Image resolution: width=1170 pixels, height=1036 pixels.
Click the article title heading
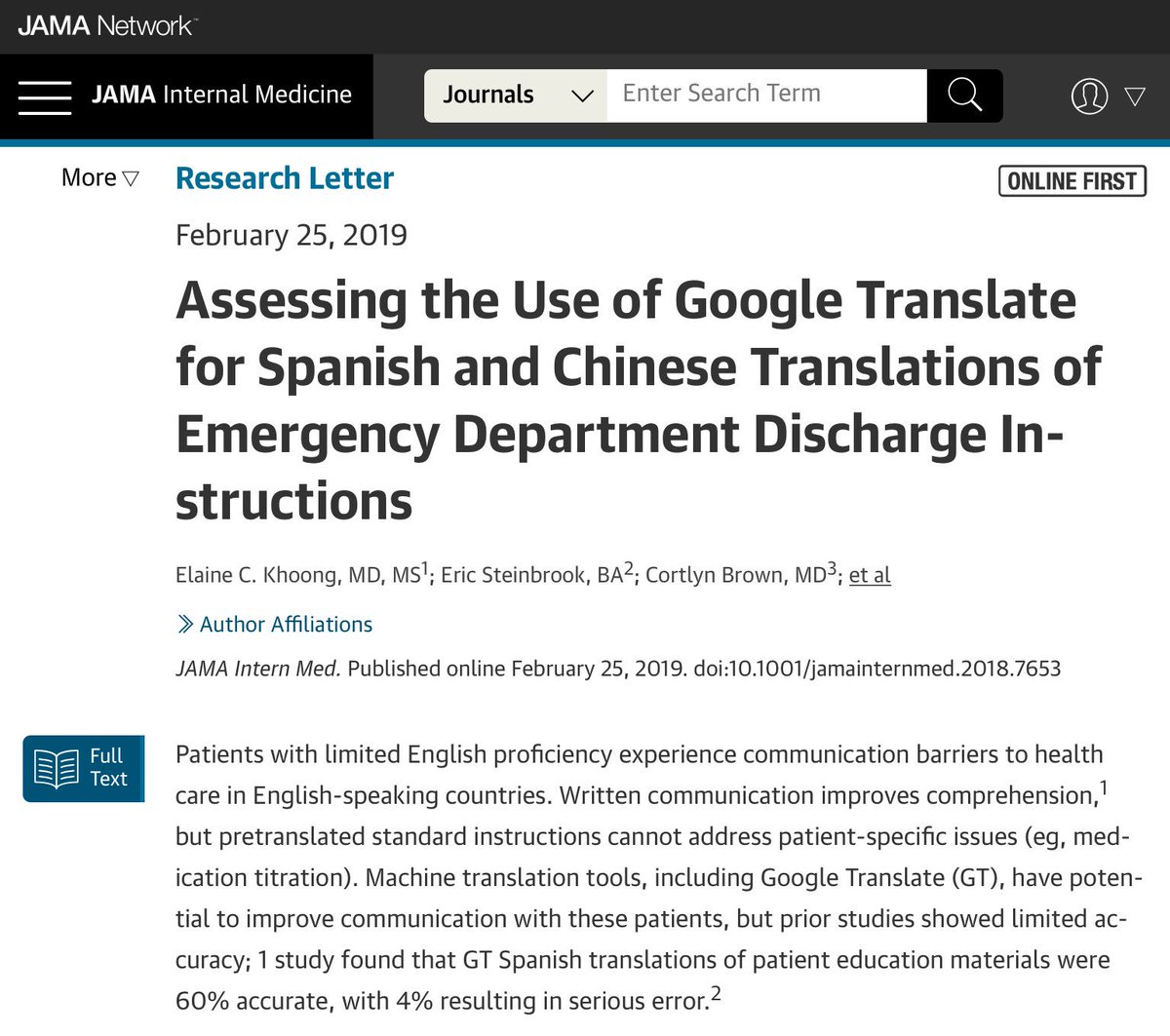pos(639,401)
